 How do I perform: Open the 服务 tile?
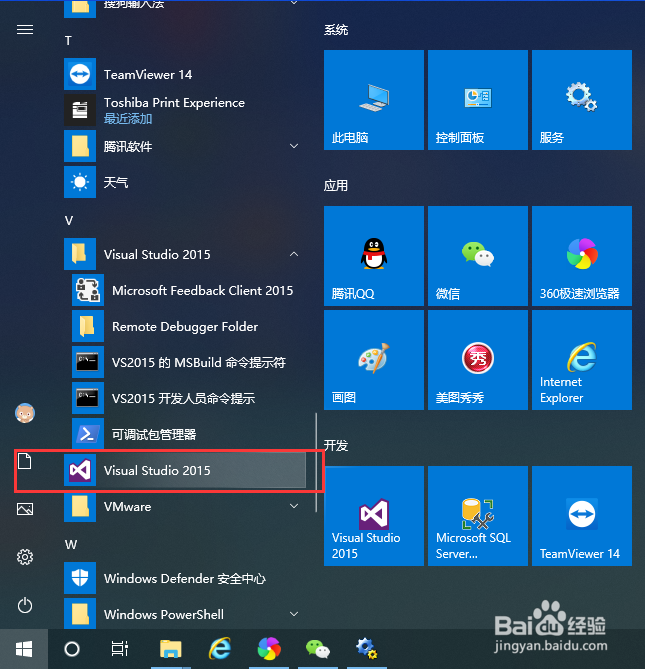(x=582, y=100)
